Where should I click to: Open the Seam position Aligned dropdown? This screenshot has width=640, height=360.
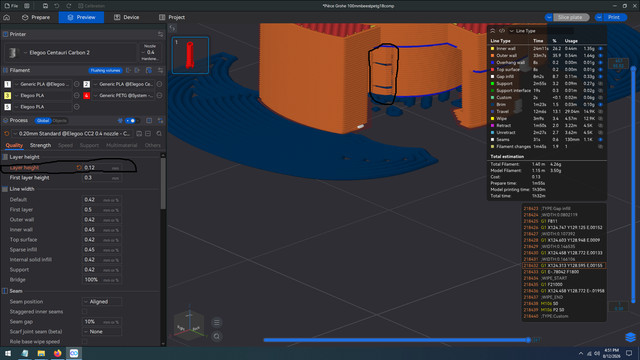tap(102, 302)
